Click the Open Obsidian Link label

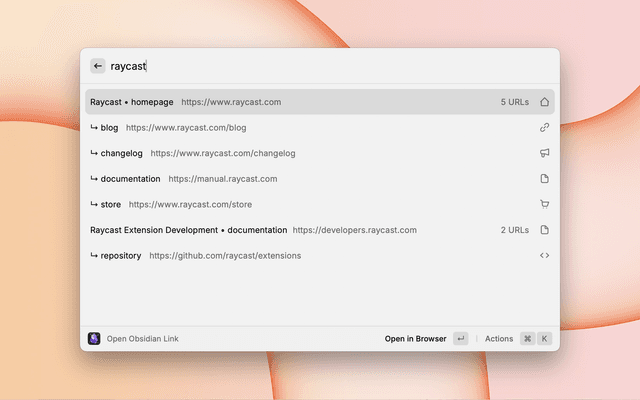coord(142,339)
